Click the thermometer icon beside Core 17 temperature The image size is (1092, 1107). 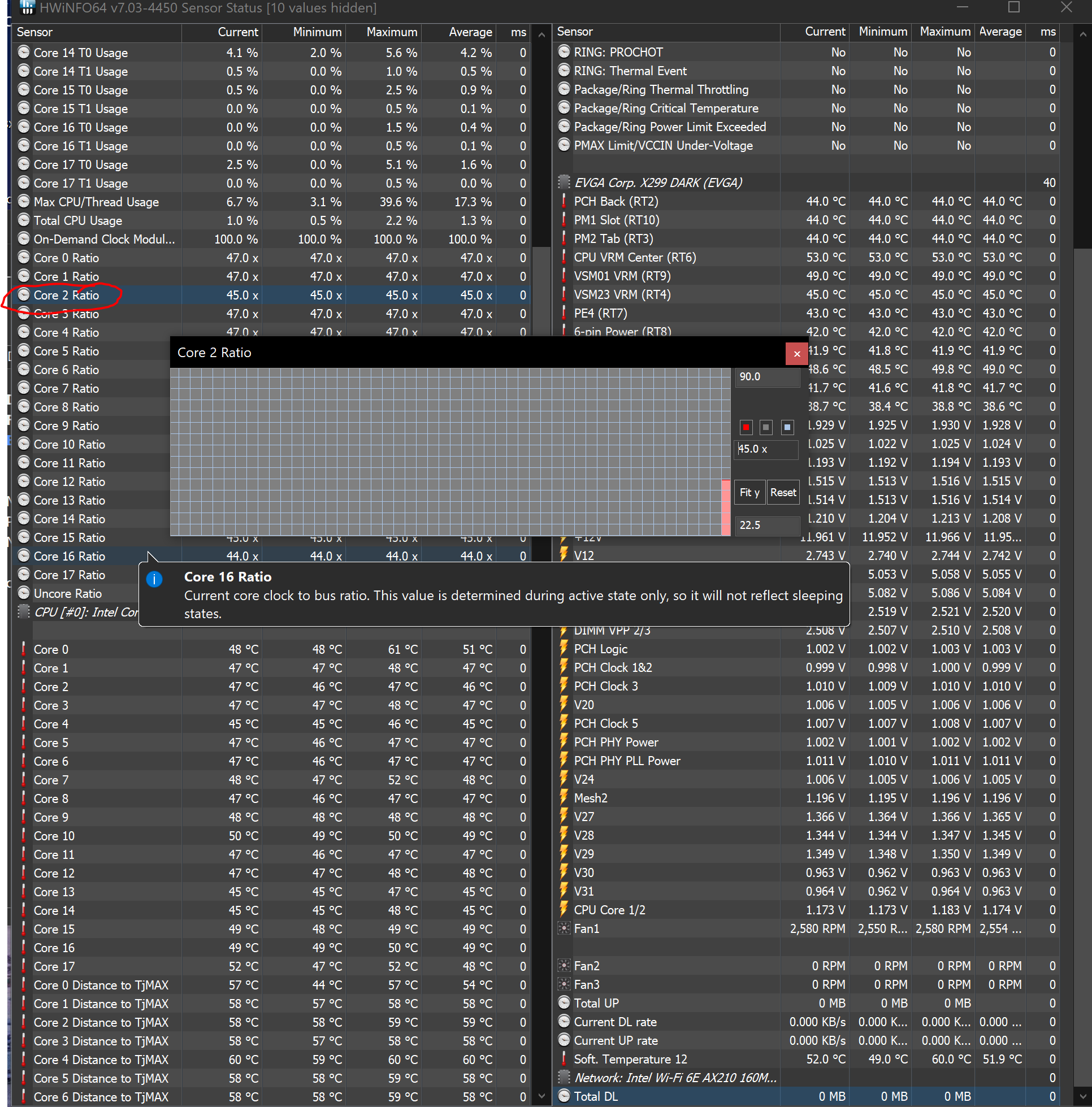[x=24, y=966]
